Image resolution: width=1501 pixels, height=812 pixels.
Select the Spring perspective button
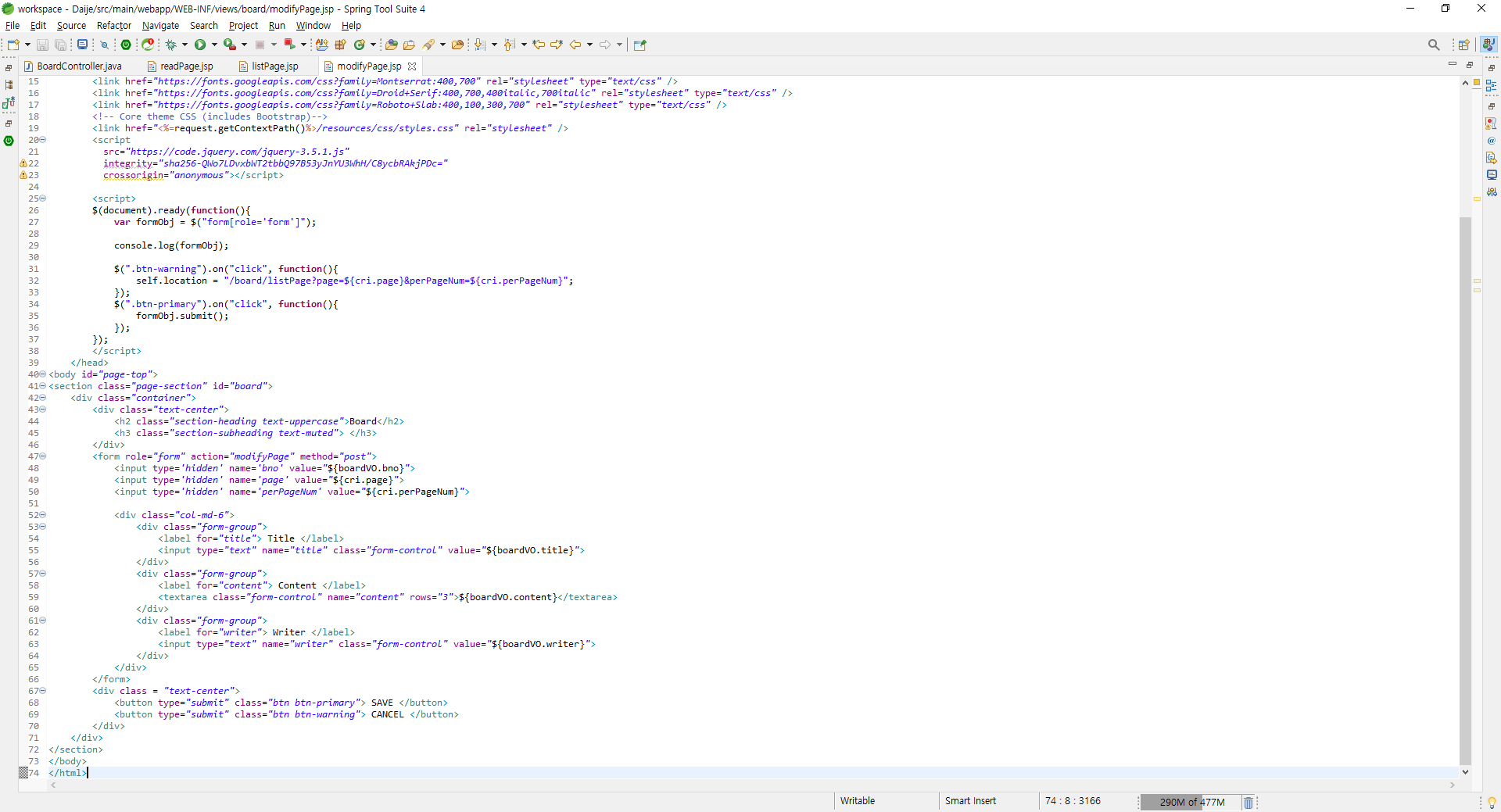1489,45
